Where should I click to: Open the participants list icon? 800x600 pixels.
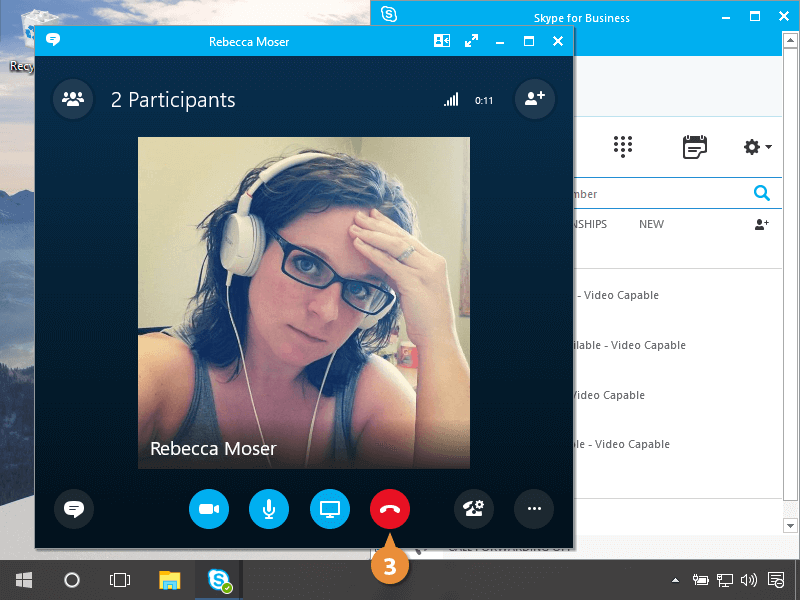point(73,99)
